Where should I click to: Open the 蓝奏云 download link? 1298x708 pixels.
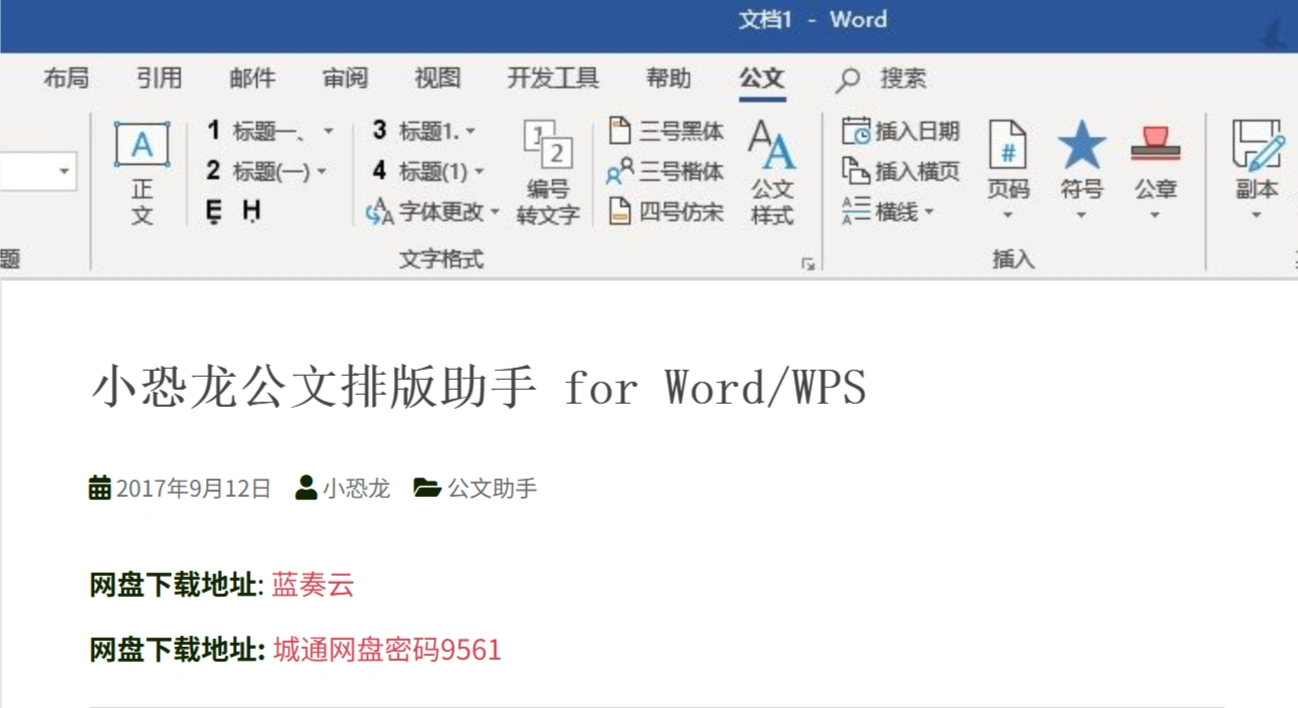pyautogui.click(x=310, y=585)
